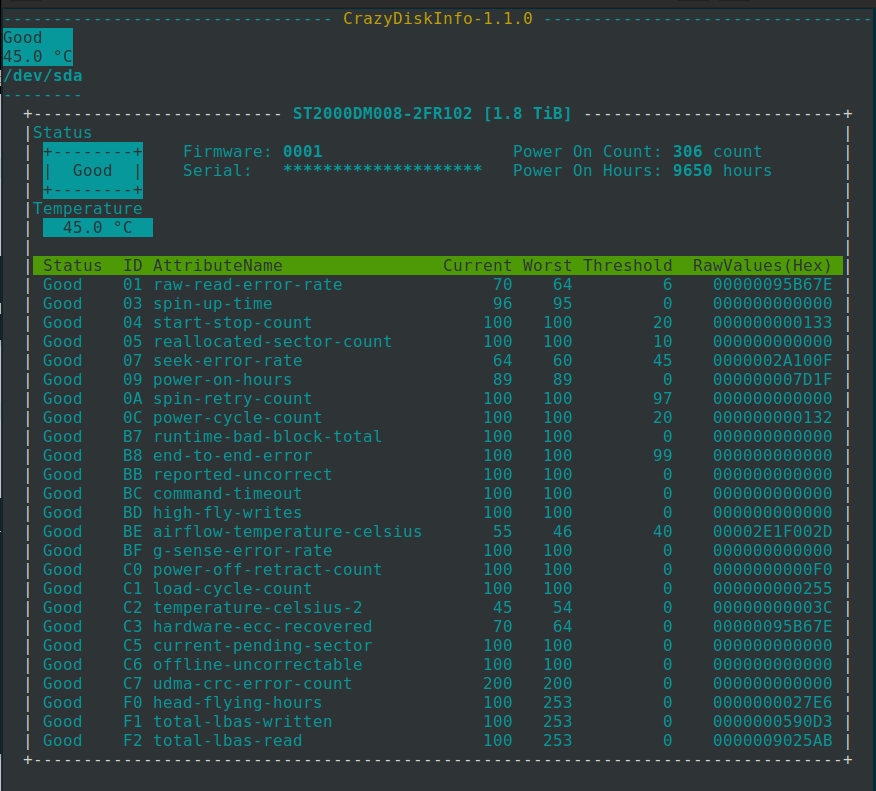Select the end-to-end-error row
The image size is (876, 791).
pyautogui.click(x=437, y=455)
